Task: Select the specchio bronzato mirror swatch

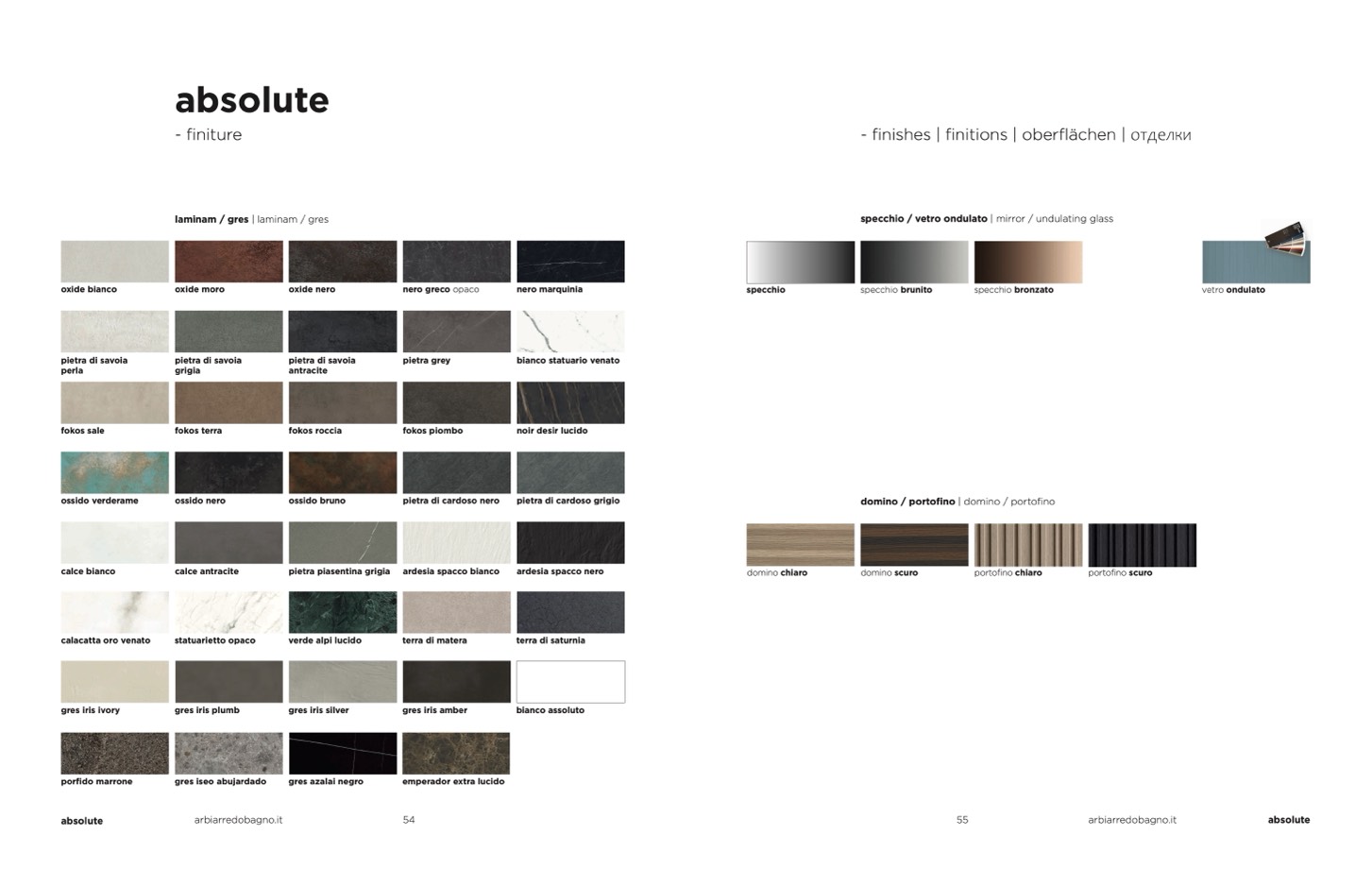Action: tap(1027, 262)
